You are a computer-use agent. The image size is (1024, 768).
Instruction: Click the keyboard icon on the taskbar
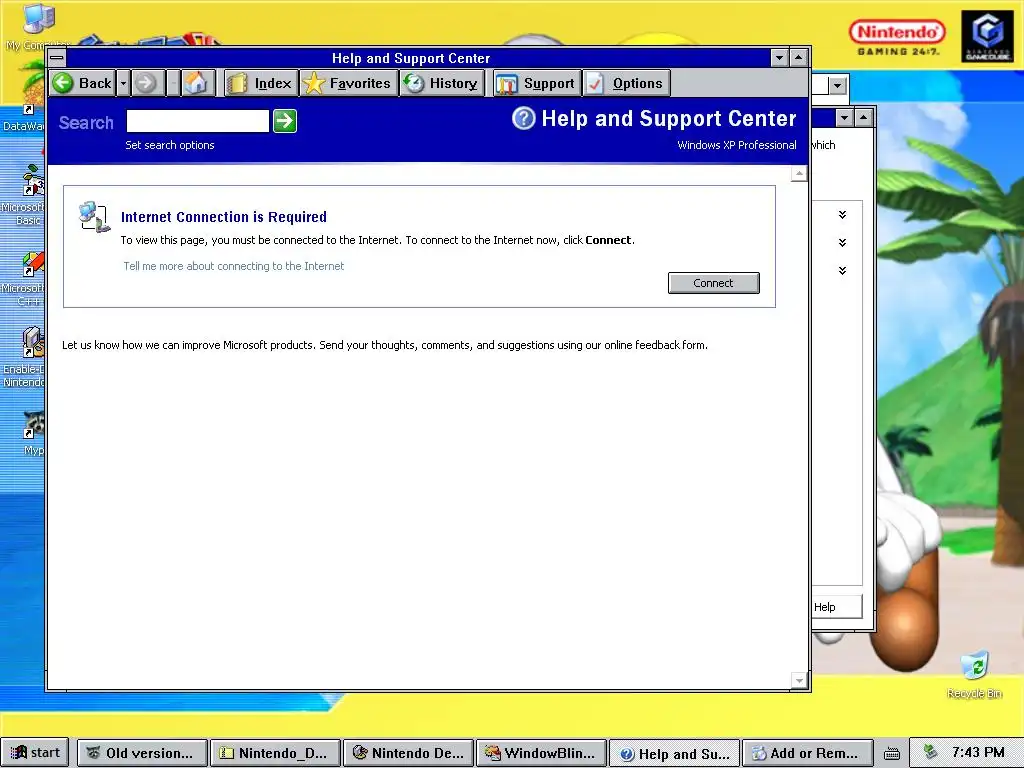[892, 754]
